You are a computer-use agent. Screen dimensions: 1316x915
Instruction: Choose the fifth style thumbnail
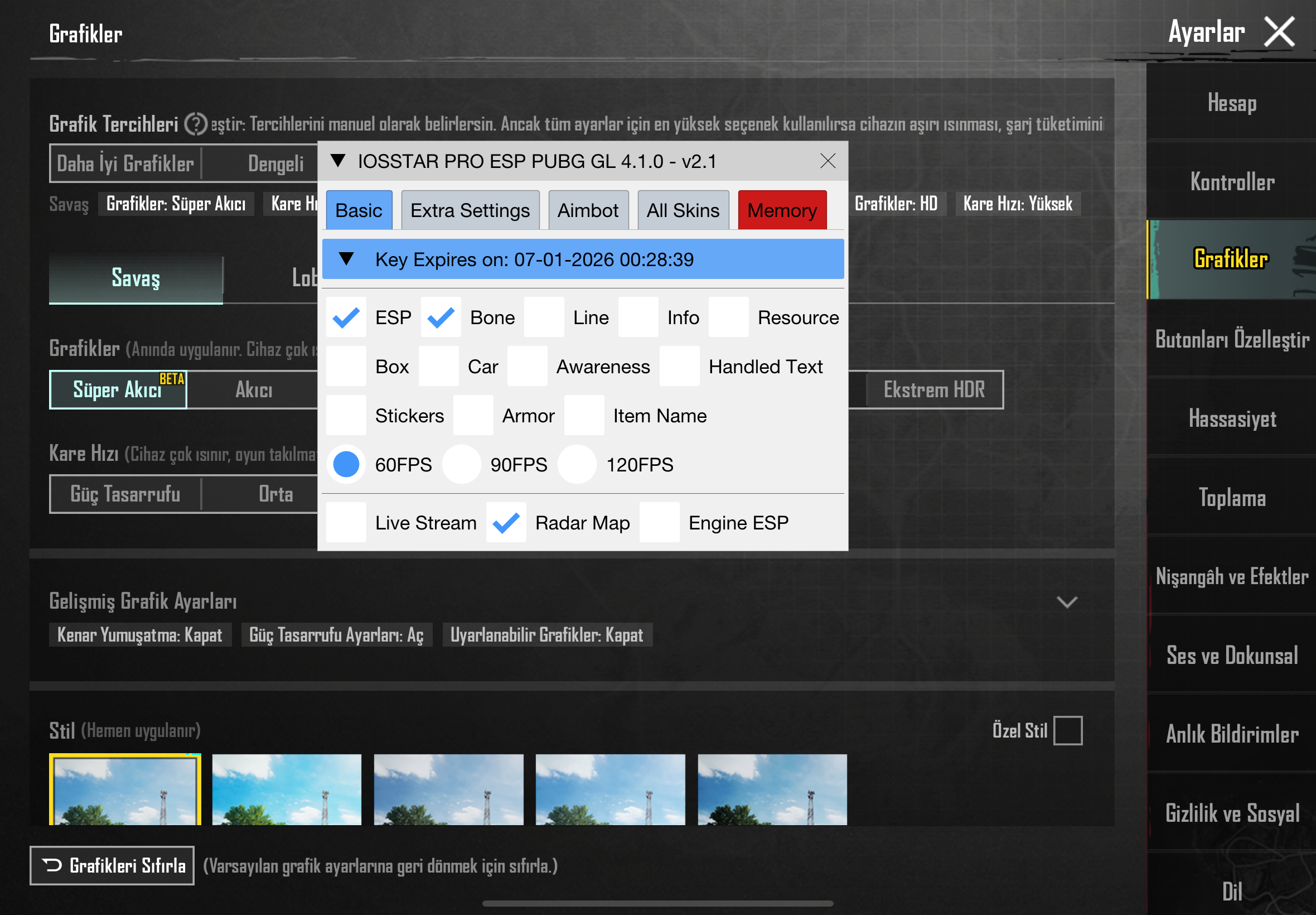coord(772,789)
